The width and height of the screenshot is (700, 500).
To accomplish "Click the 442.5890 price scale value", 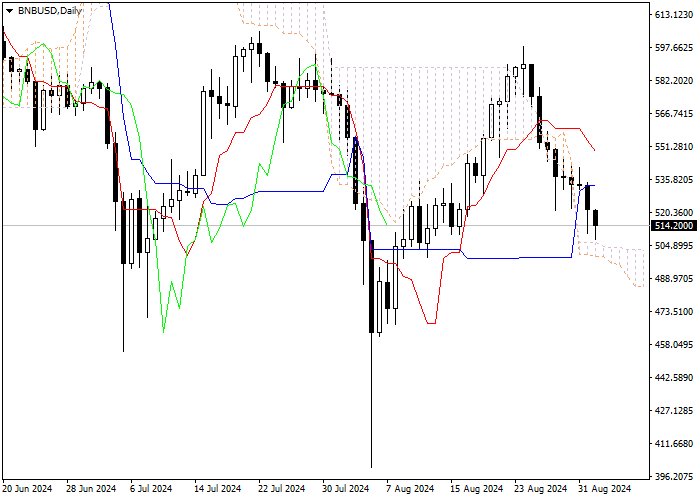I will (x=674, y=378).
